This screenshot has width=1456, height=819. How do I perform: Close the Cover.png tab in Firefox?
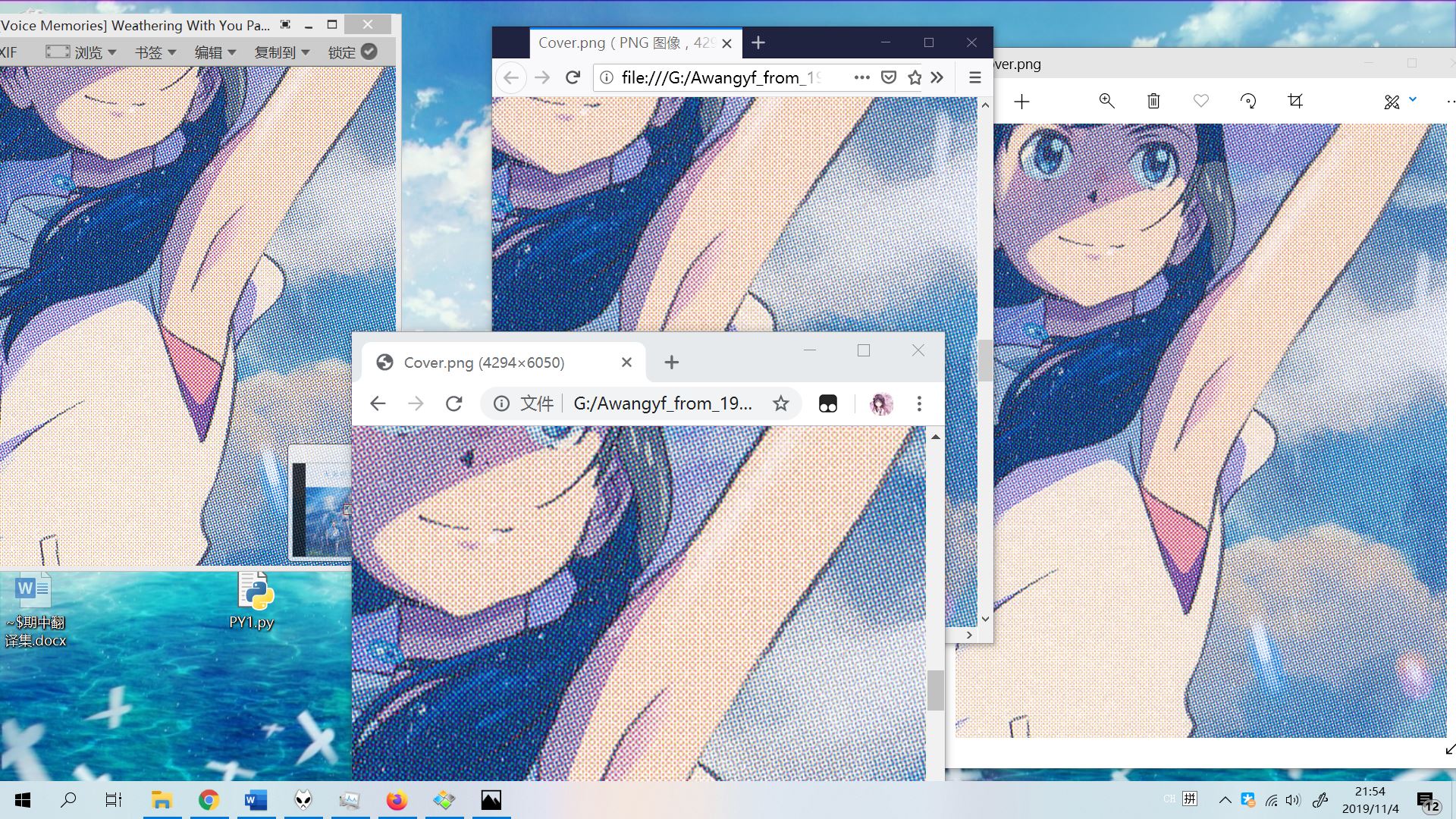tap(726, 43)
